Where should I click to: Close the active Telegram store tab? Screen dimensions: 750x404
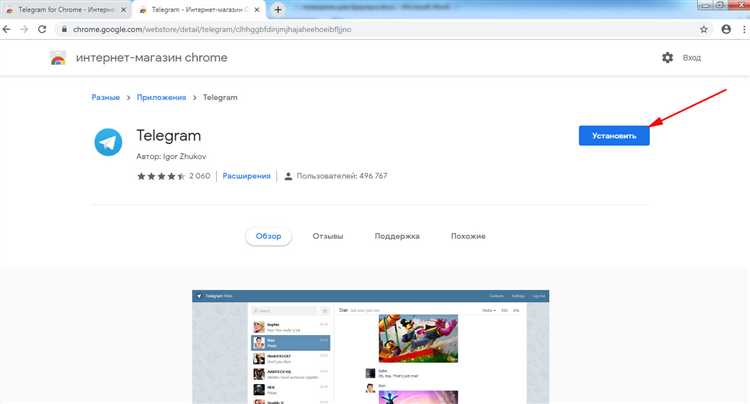pyautogui.click(x=257, y=10)
